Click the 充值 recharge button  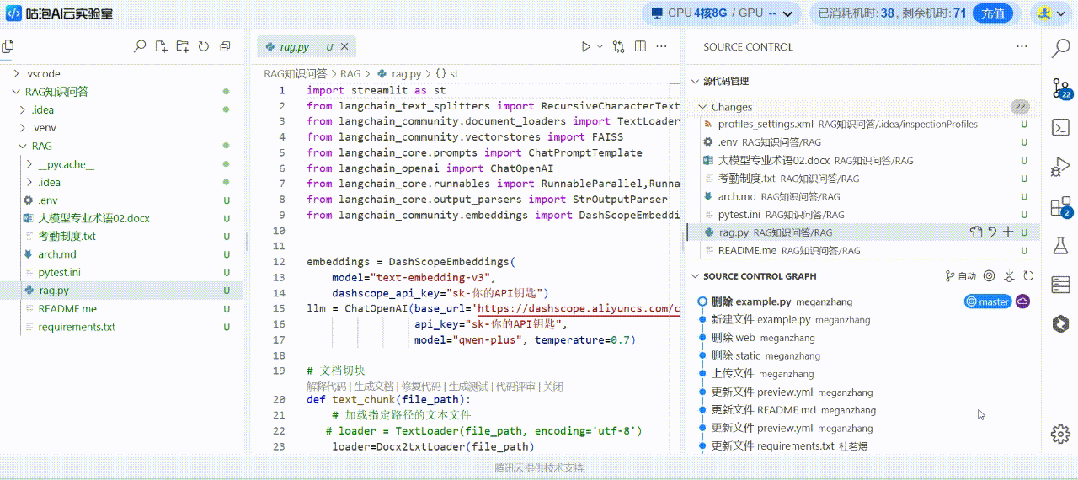click(x=991, y=14)
